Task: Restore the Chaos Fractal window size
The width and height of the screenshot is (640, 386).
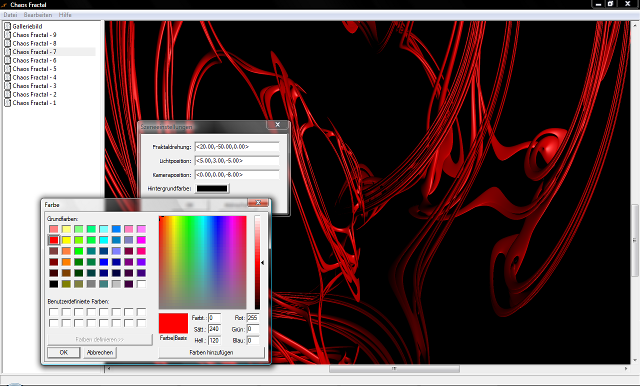Action: (x=611, y=4)
